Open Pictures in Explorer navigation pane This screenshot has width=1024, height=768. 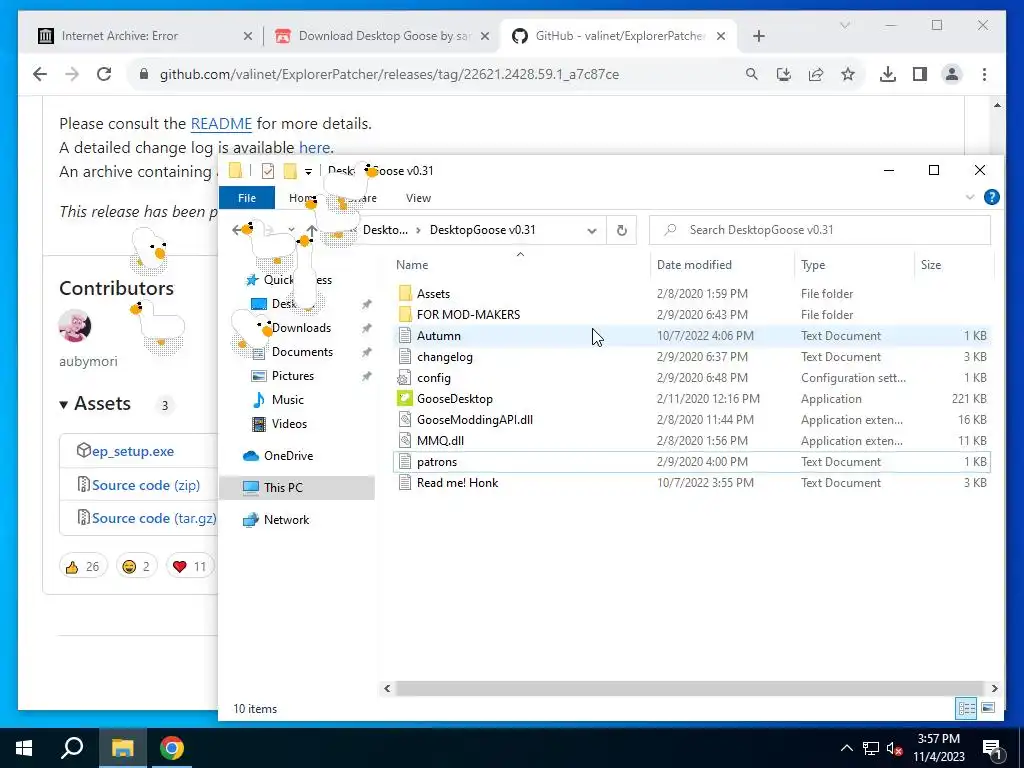click(x=293, y=376)
